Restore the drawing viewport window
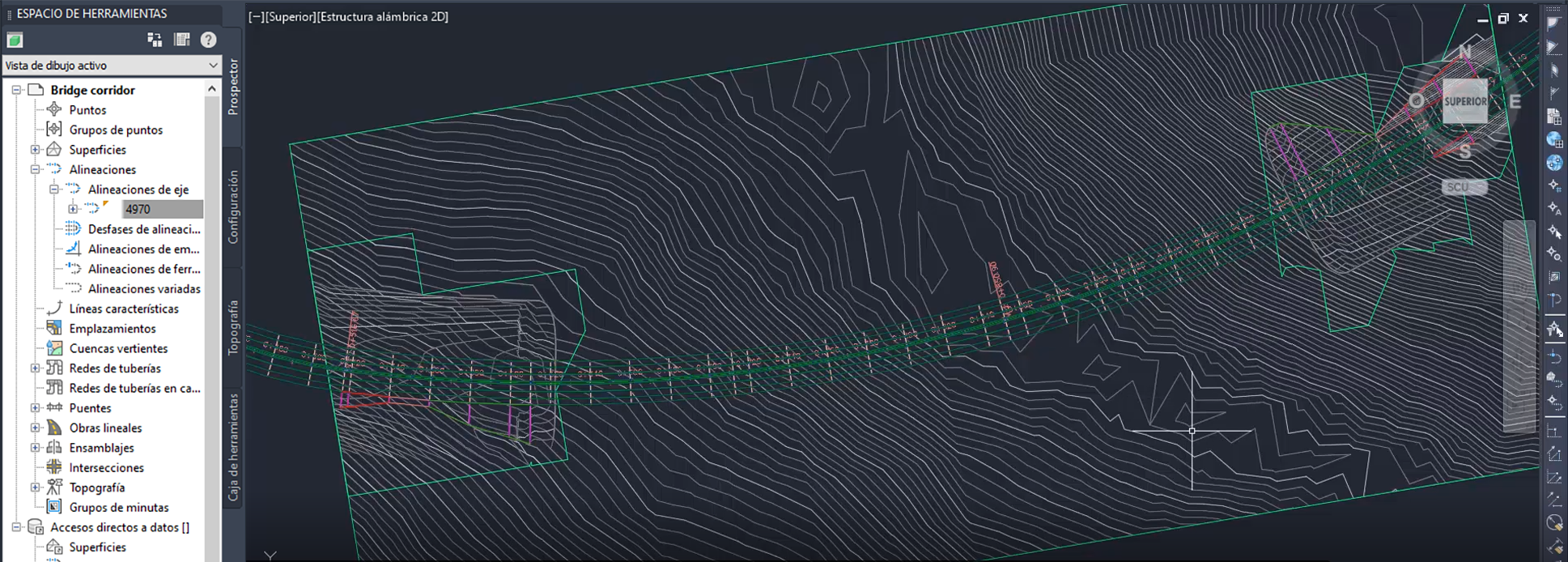Viewport: 1568px width, 562px height. (1503, 19)
